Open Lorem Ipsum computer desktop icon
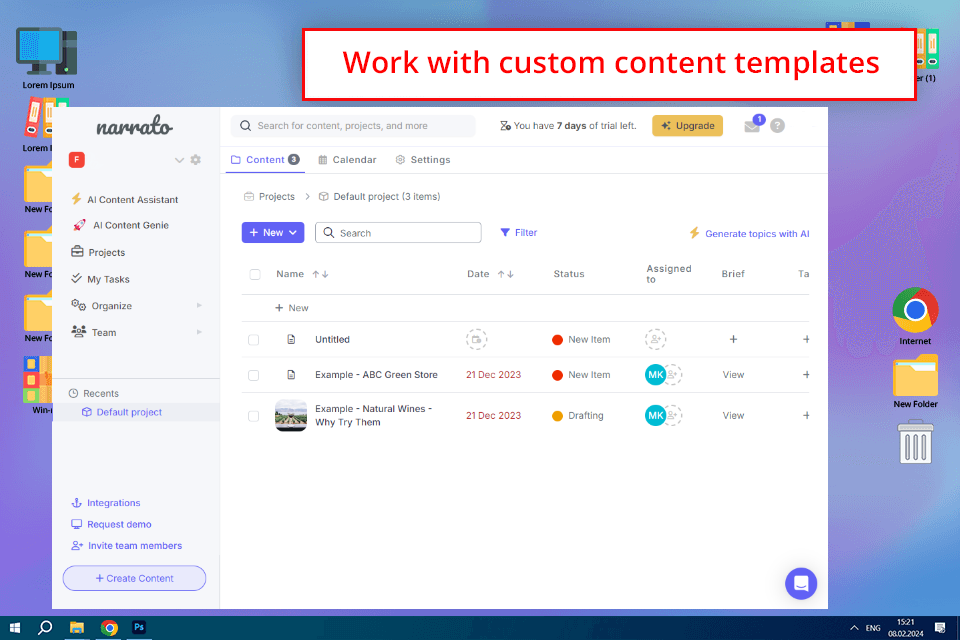The height and width of the screenshot is (640, 960). point(48,58)
